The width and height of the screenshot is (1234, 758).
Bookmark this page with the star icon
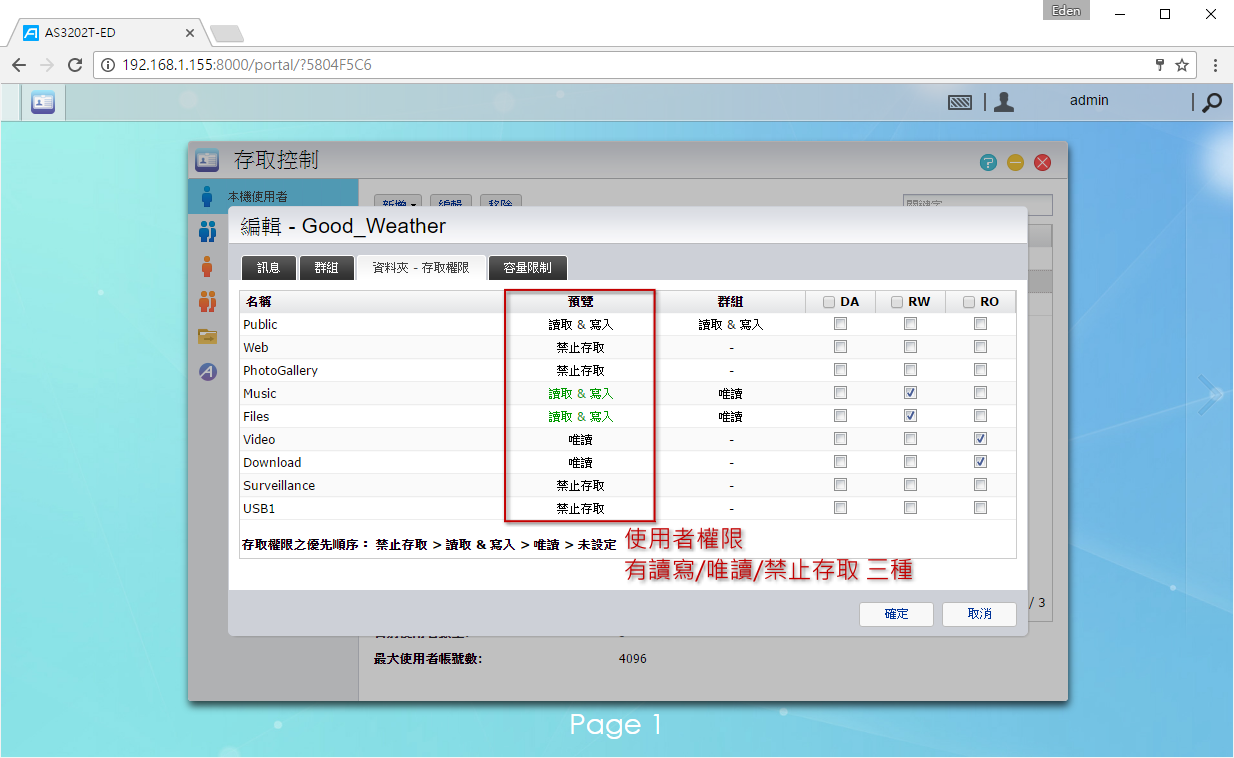[x=1182, y=65]
